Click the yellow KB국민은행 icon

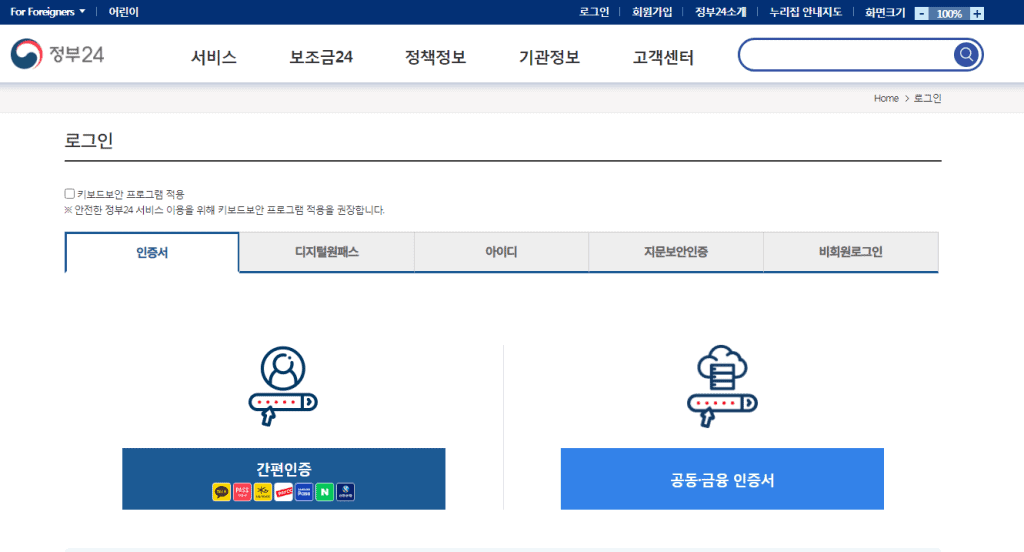pos(263,491)
